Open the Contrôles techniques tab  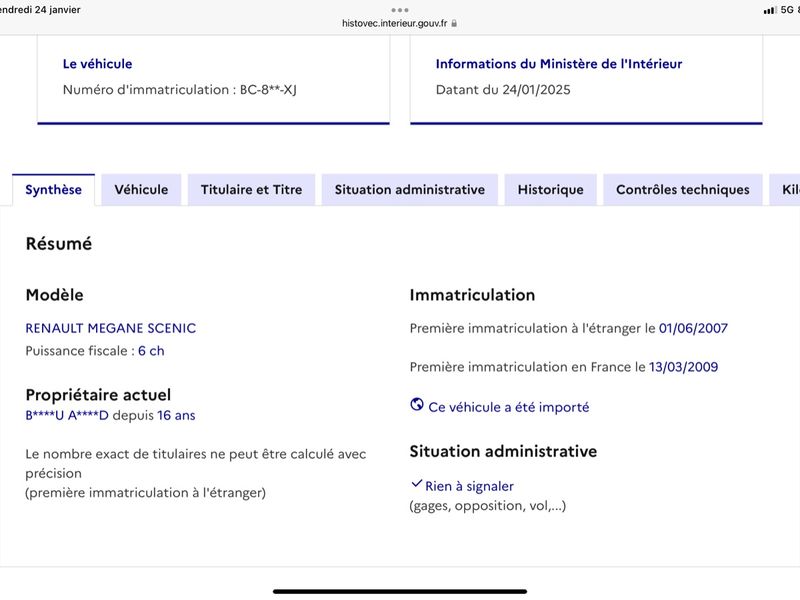(x=683, y=190)
